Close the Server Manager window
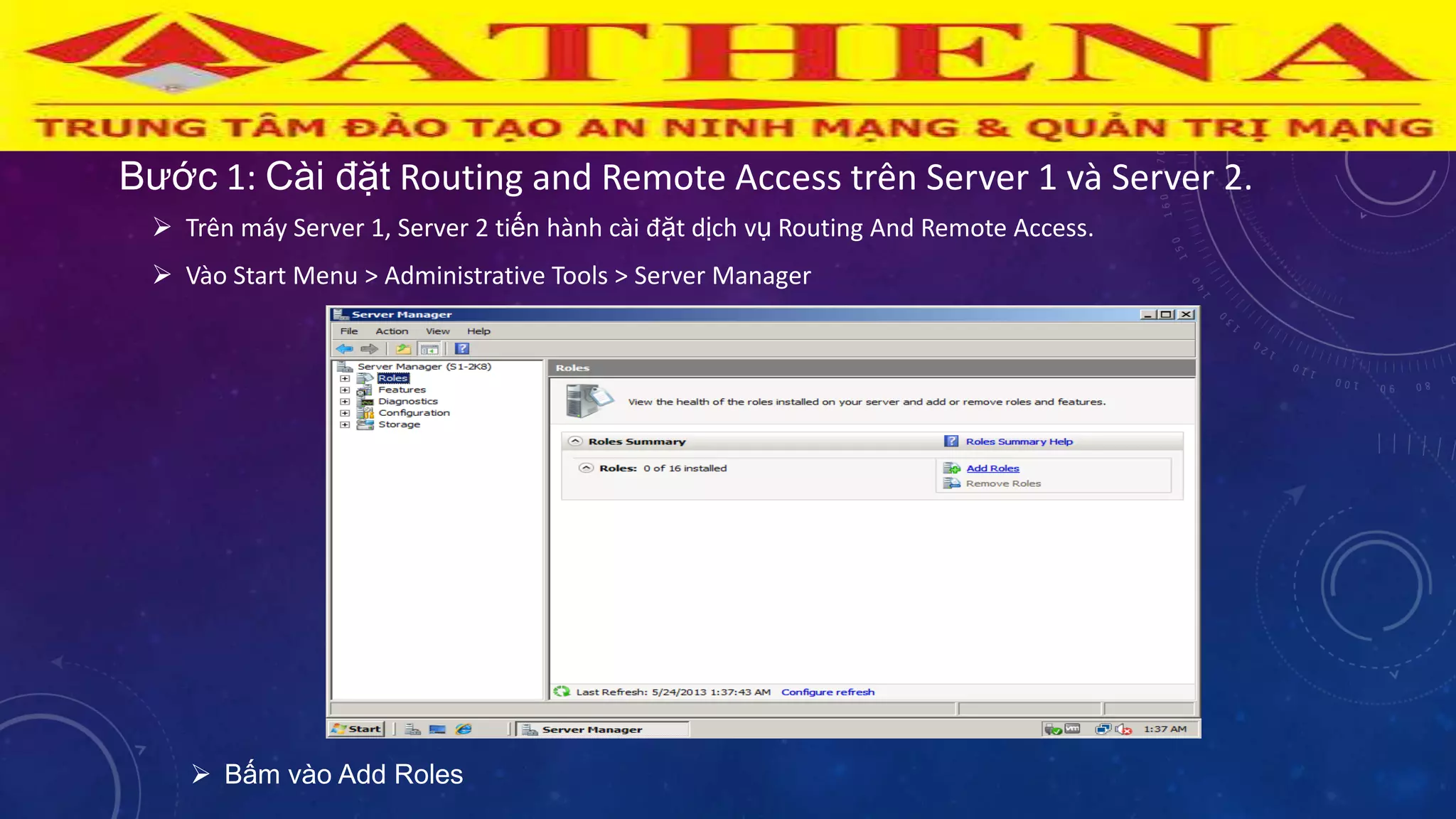Screen dimensions: 1456x819 pos(1186,314)
